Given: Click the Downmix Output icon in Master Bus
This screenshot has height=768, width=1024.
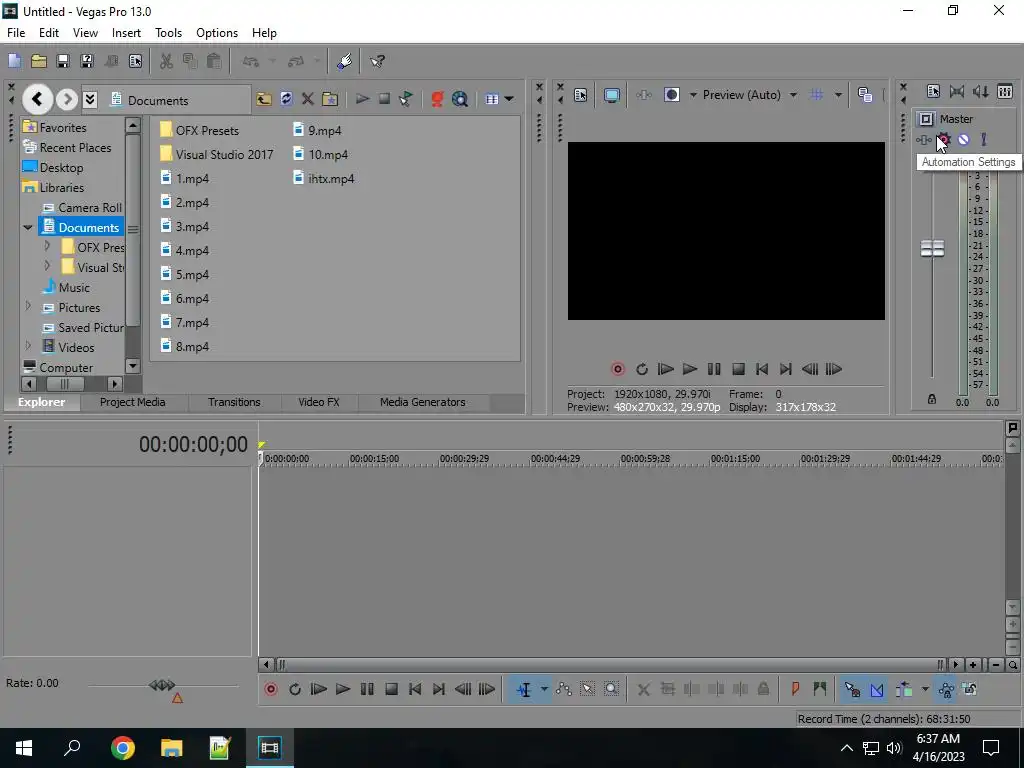Looking at the screenshot, I should point(957,92).
